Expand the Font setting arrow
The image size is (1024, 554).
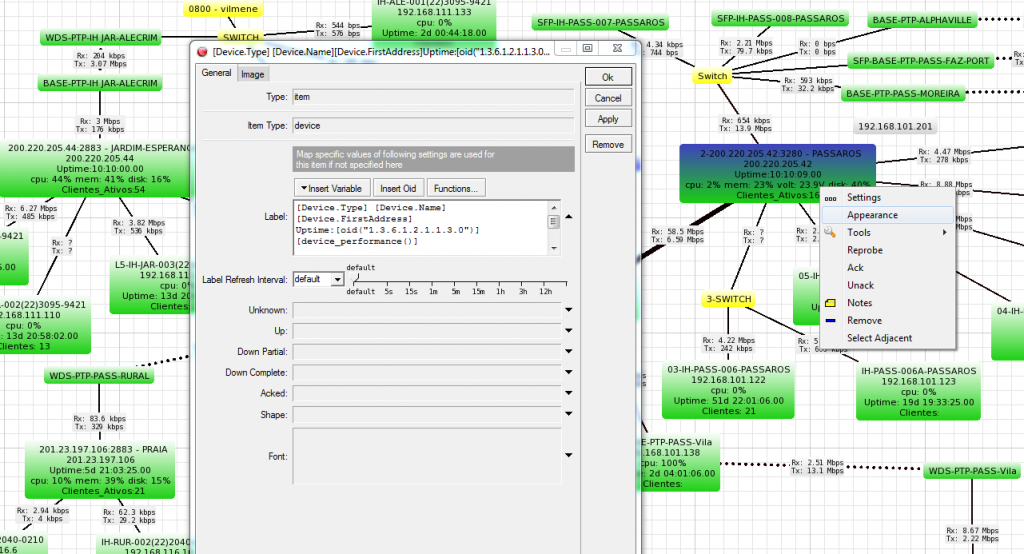pyautogui.click(x=568, y=456)
